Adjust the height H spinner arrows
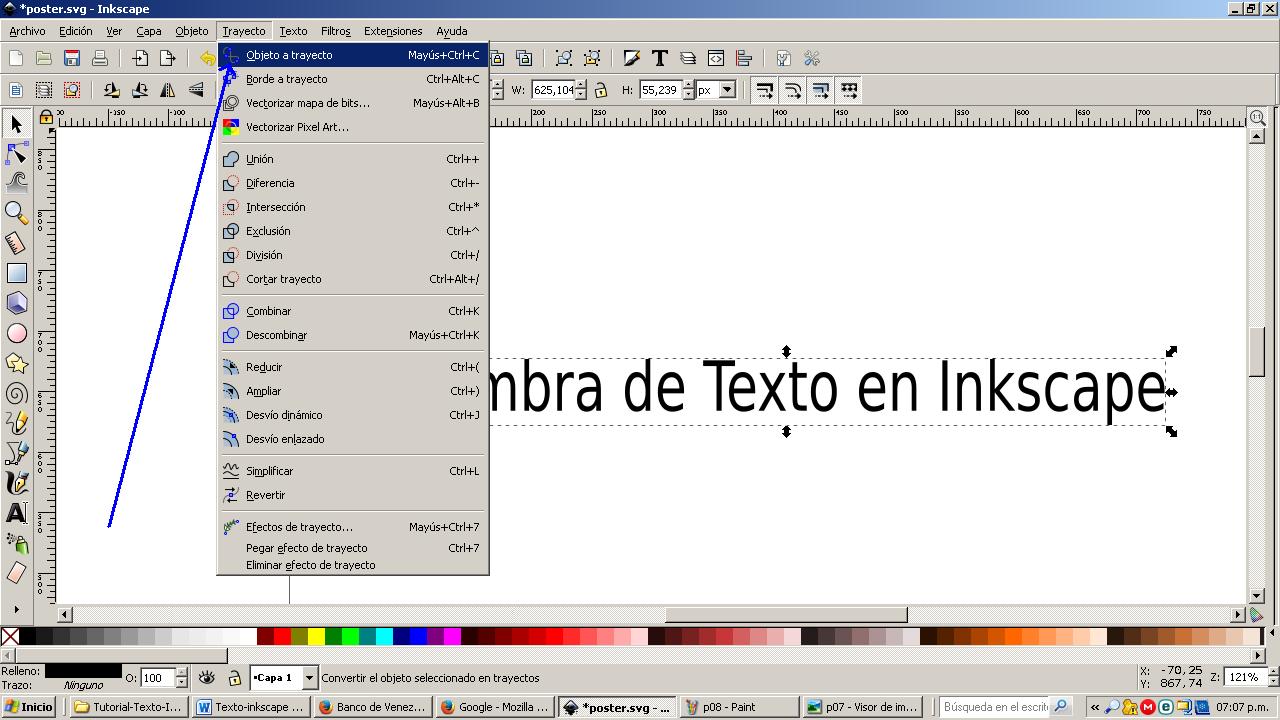Viewport: 1280px width, 720px height. [x=688, y=90]
